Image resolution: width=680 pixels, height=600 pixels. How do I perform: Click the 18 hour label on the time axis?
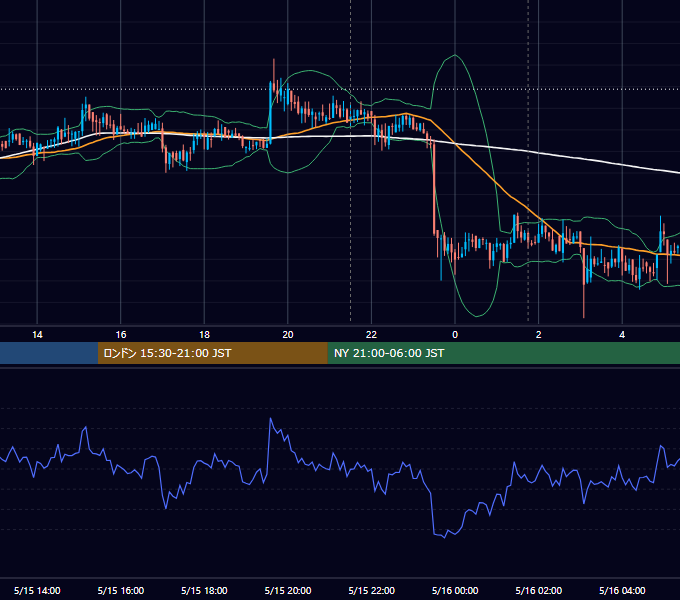pos(204,335)
